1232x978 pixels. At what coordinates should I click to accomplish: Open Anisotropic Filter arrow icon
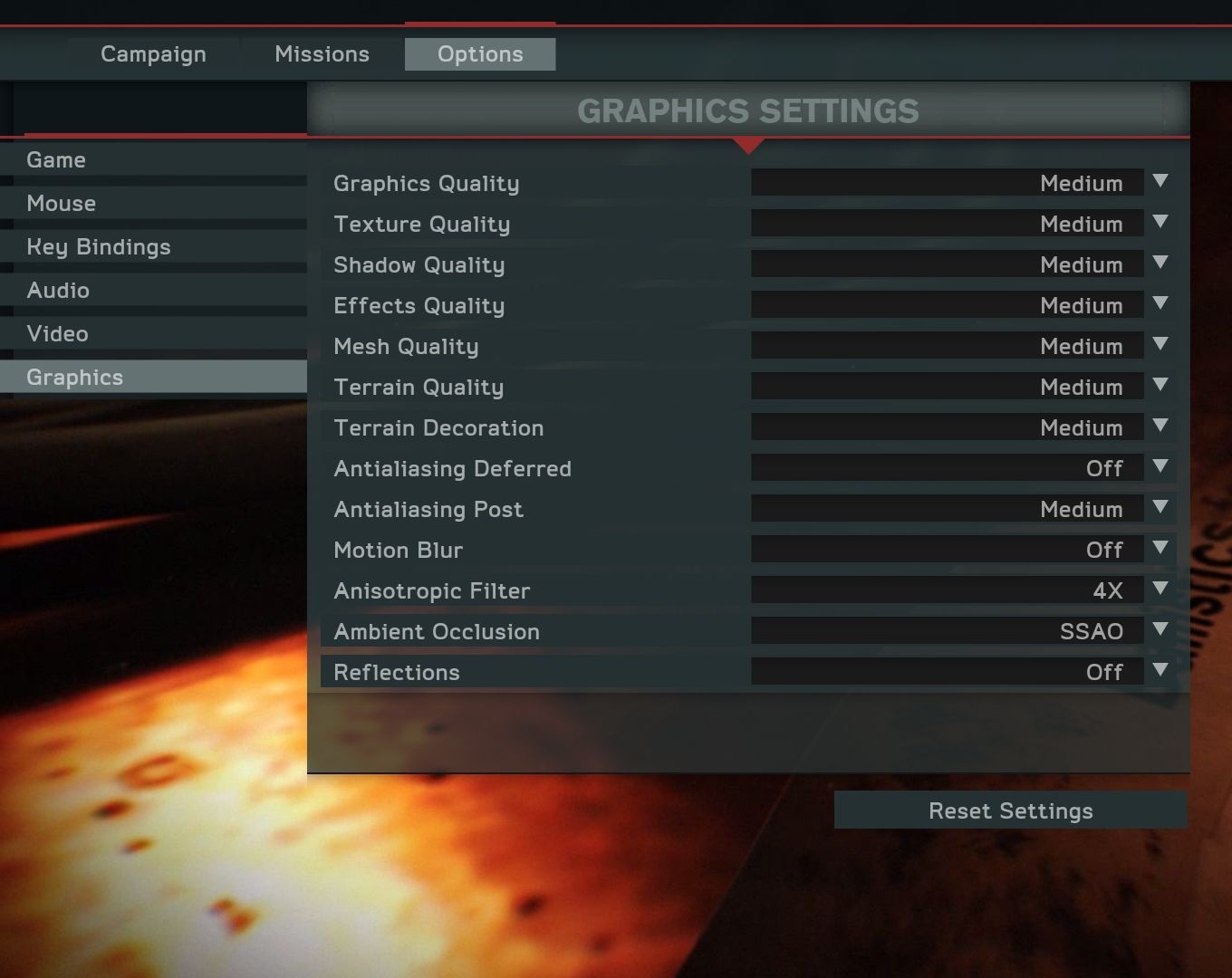coord(1160,589)
